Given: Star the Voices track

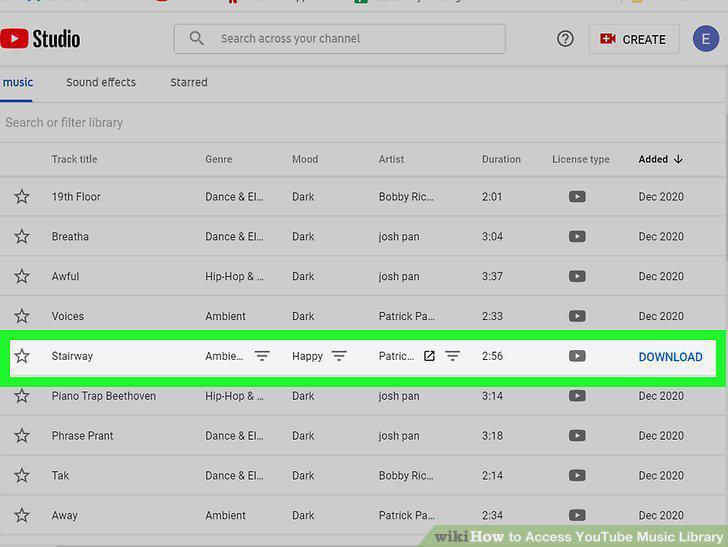Looking at the screenshot, I should (x=22, y=316).
